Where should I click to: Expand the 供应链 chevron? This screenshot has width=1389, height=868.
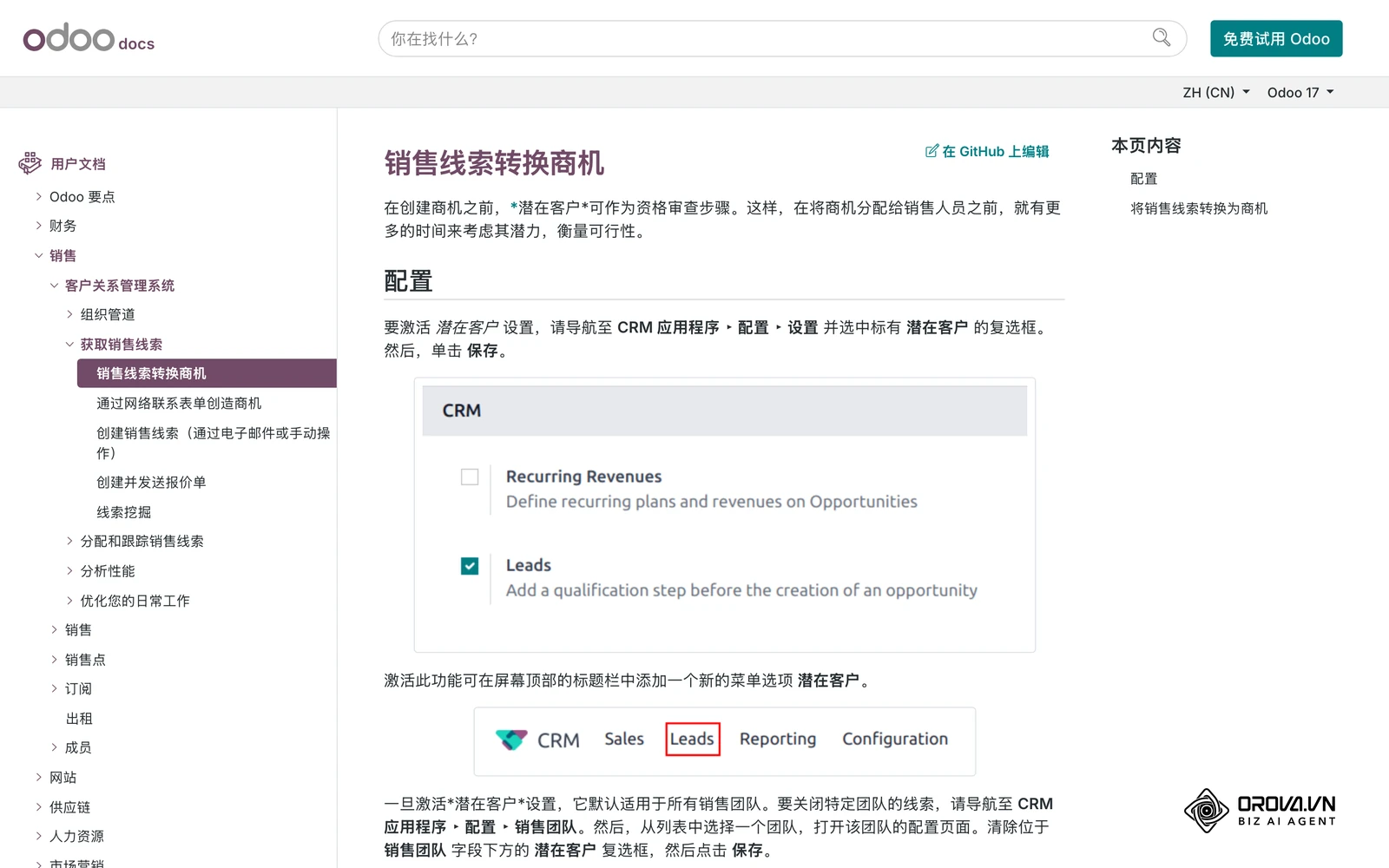point(38,807)
